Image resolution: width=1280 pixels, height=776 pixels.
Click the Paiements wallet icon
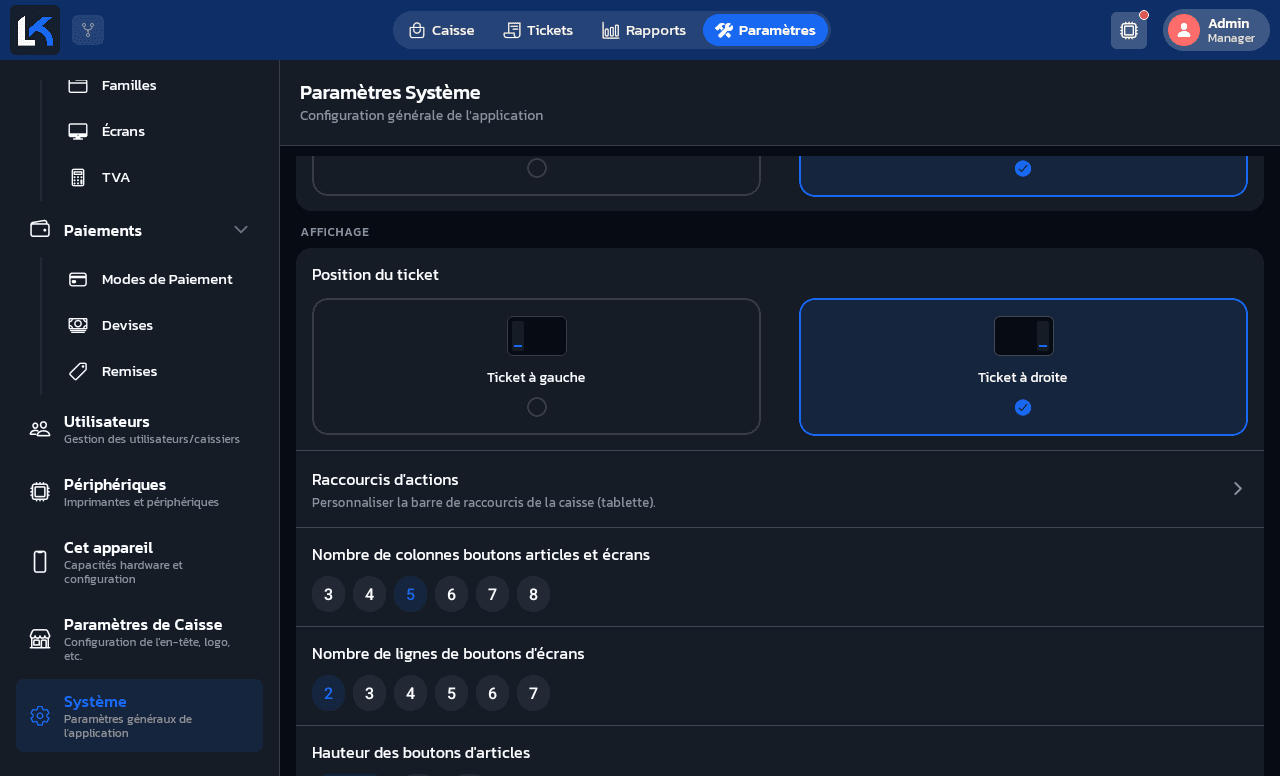click(x=40, y=229)
